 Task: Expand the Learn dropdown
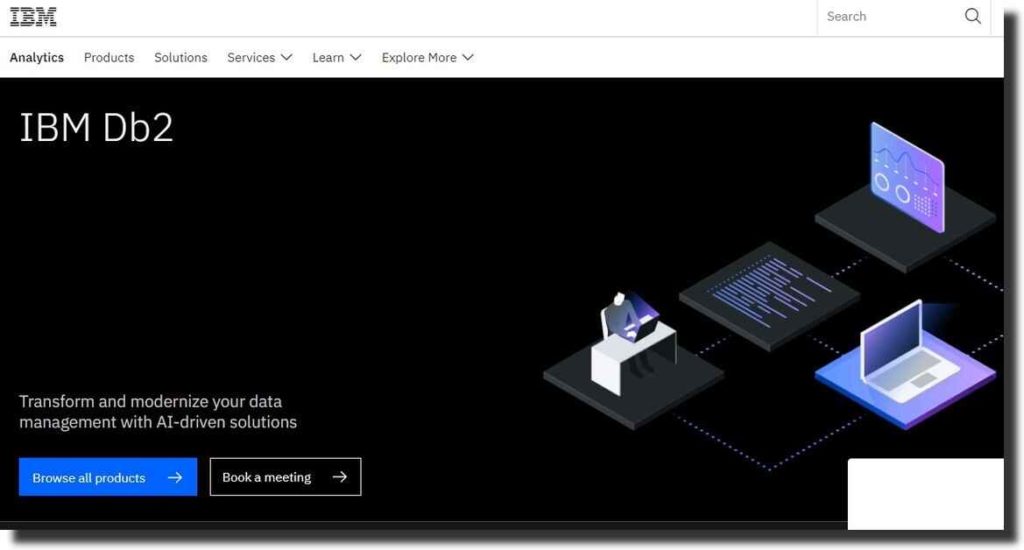pyautogui.click(x=336, y=57)
